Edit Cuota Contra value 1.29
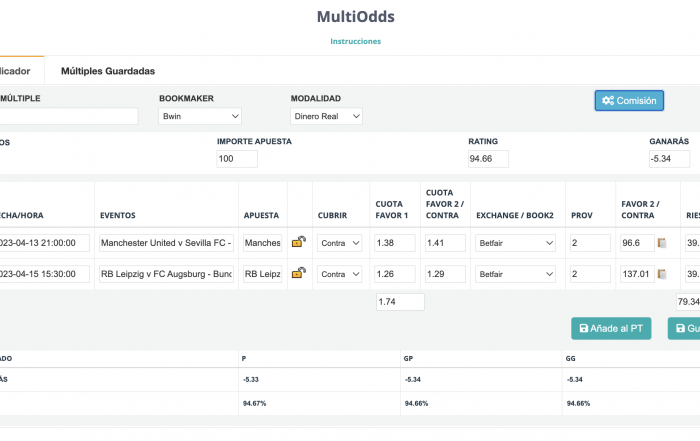 [445, 274]
